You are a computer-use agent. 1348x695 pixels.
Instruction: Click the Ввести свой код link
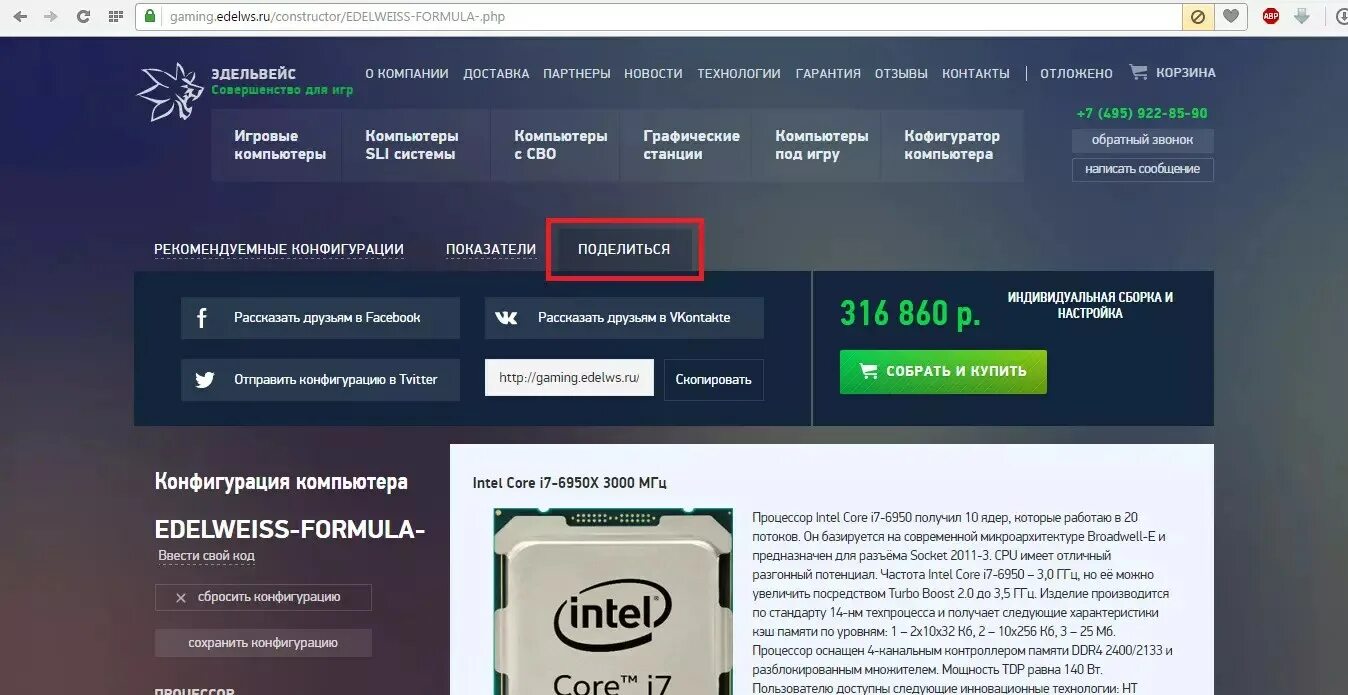click(207, 556)
